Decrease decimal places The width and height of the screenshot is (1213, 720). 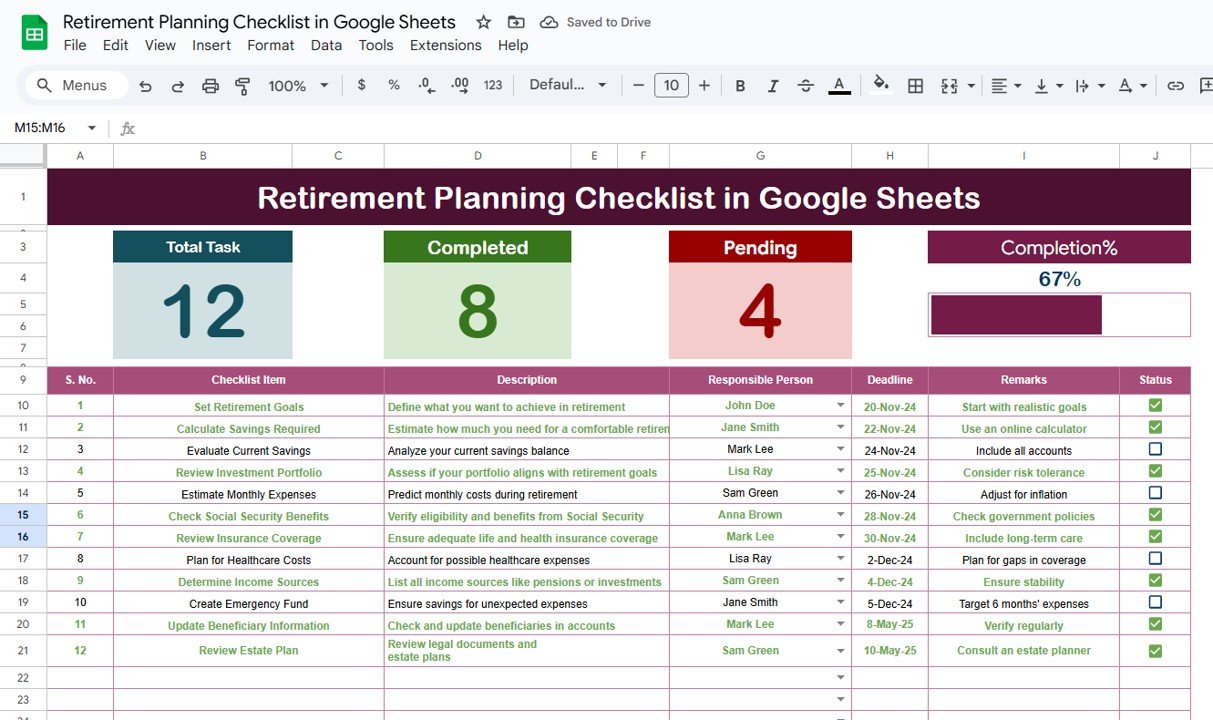426,85
